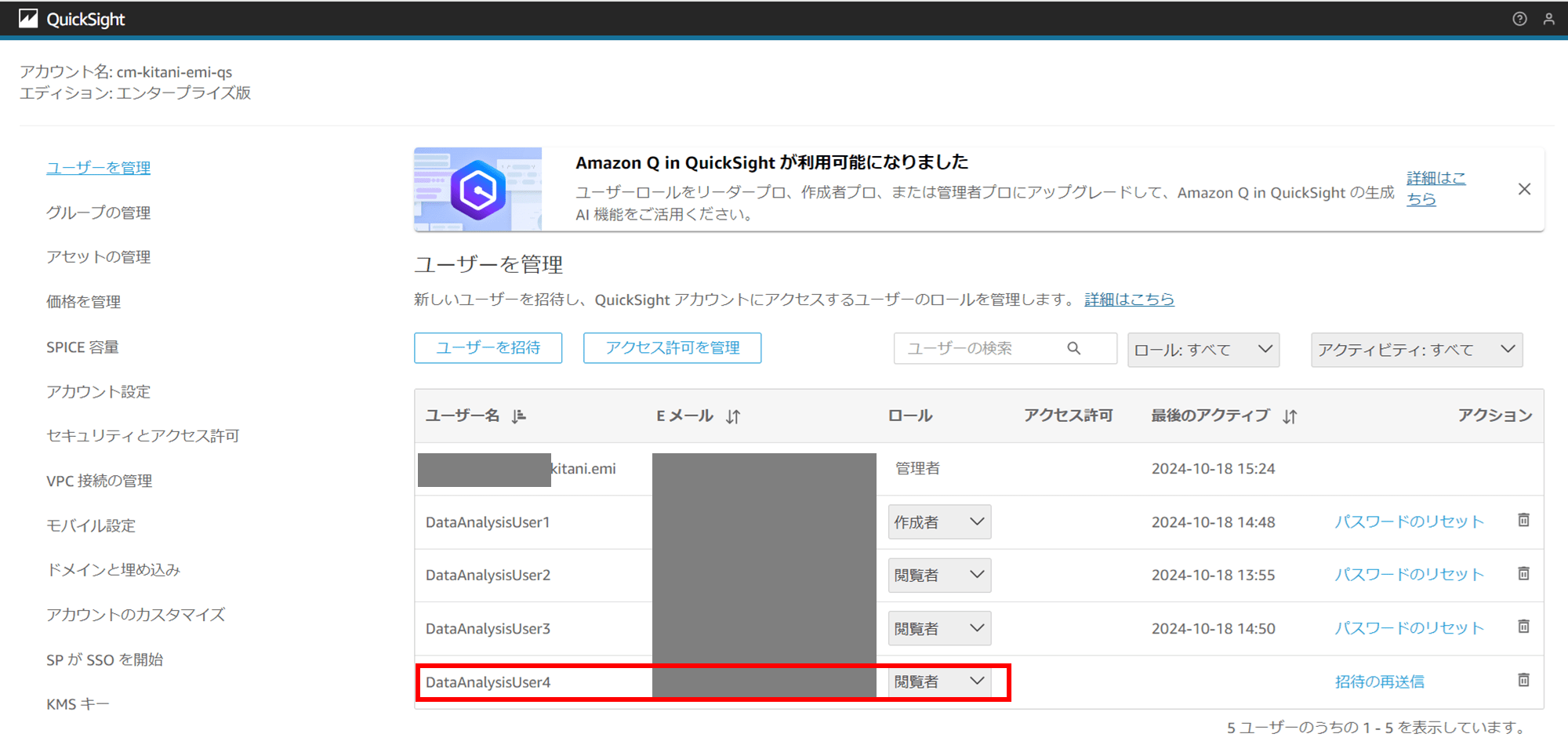Open 価格を管理 in sidebar
Viewport: 1568px width, 752px height.
click(83, 302)
